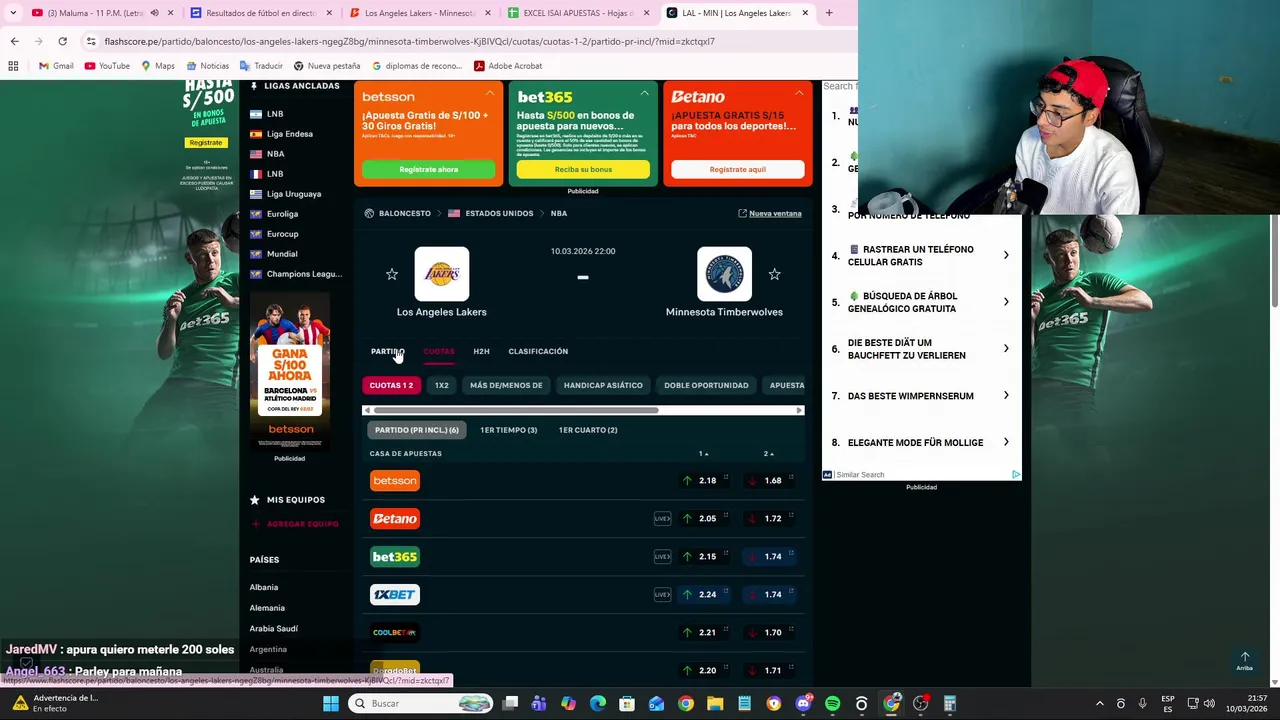The width and height of the screenshot is (1280, 720).
Task: Favorite Los Angeles Lakers with star icon
Action: (392, 274)
